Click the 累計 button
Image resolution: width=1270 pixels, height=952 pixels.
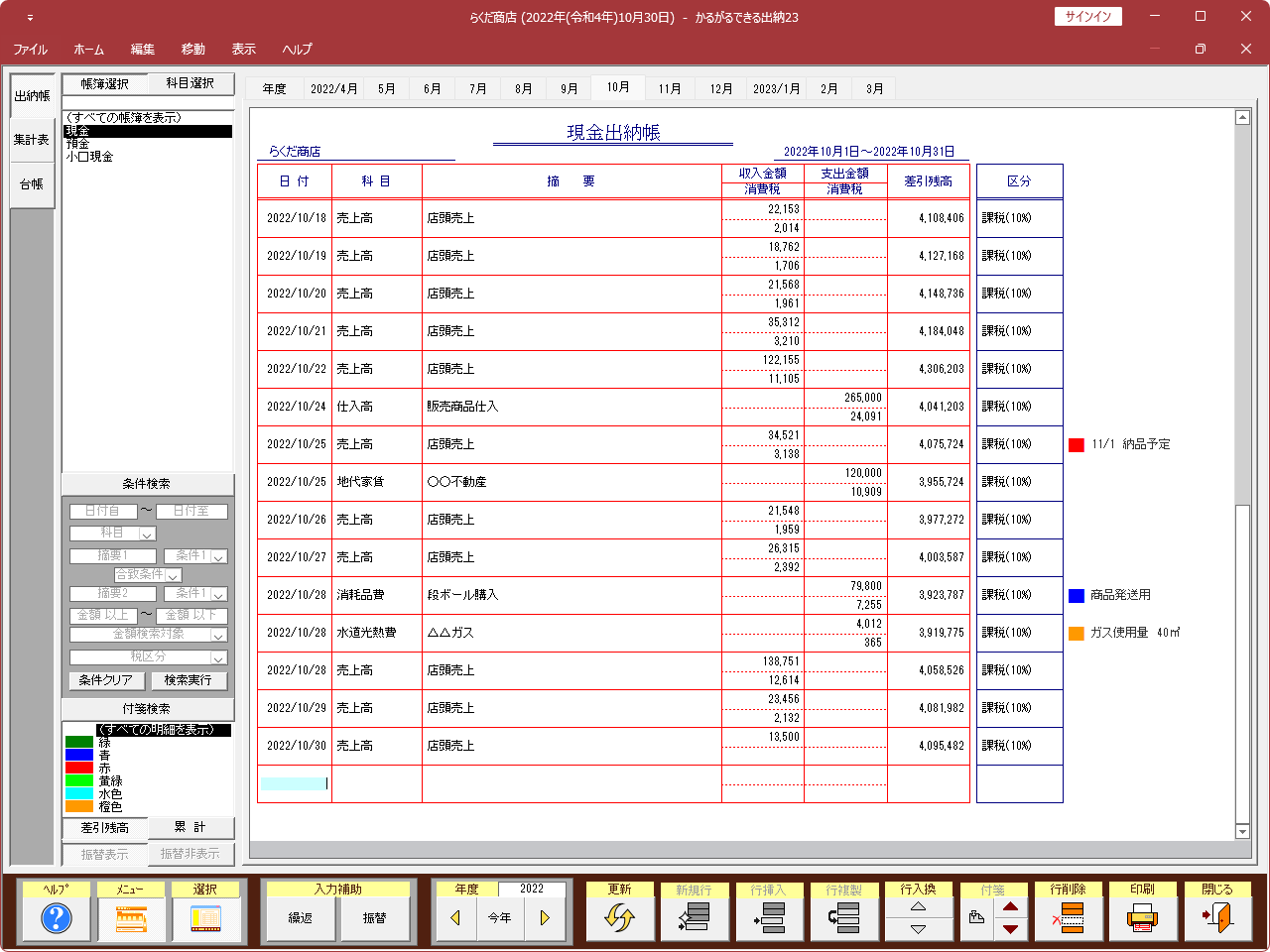(190, 827)
